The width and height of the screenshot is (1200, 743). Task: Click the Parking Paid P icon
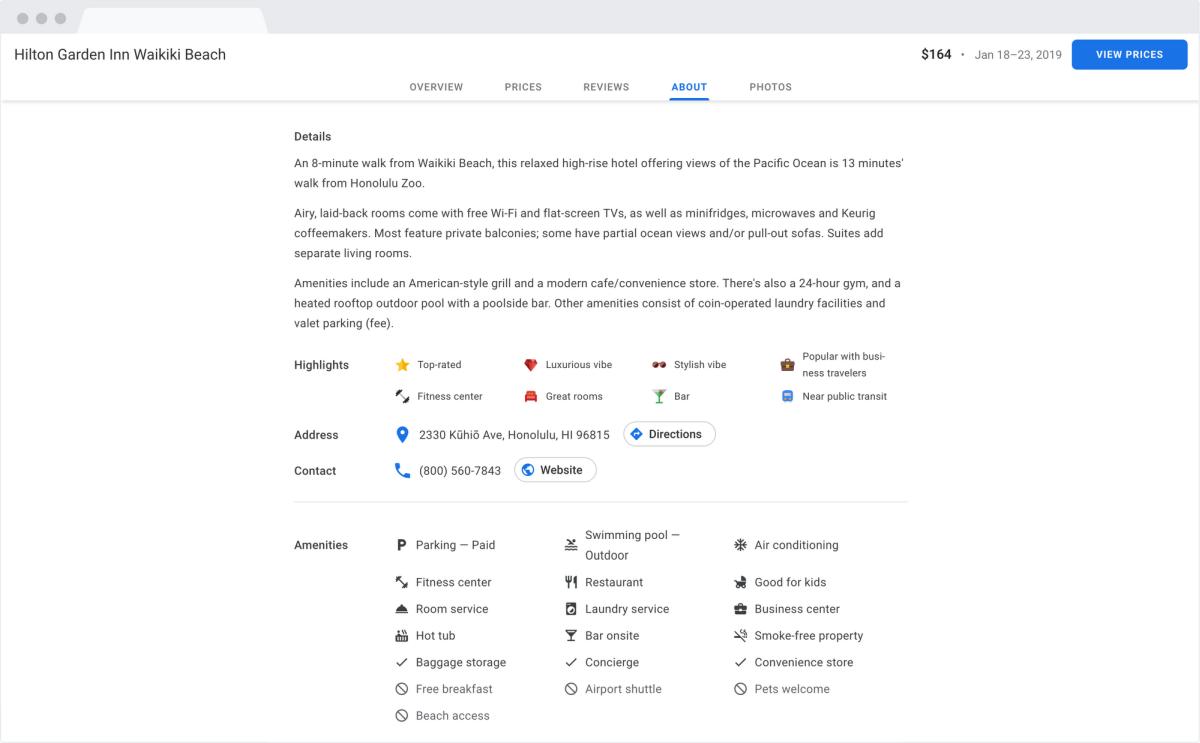pos(401,545)
